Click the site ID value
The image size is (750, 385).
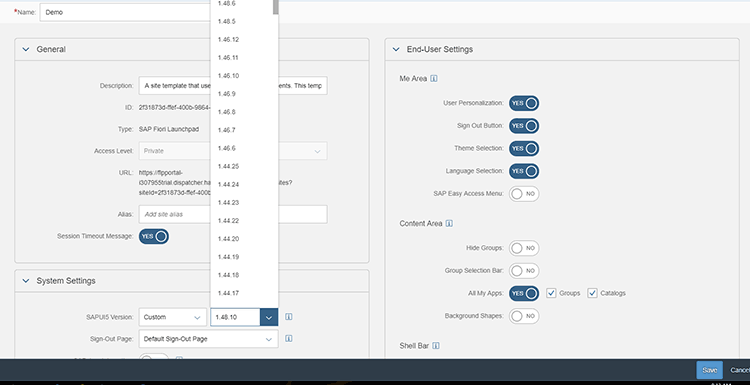pyautogui.click(x=175, y=108)
